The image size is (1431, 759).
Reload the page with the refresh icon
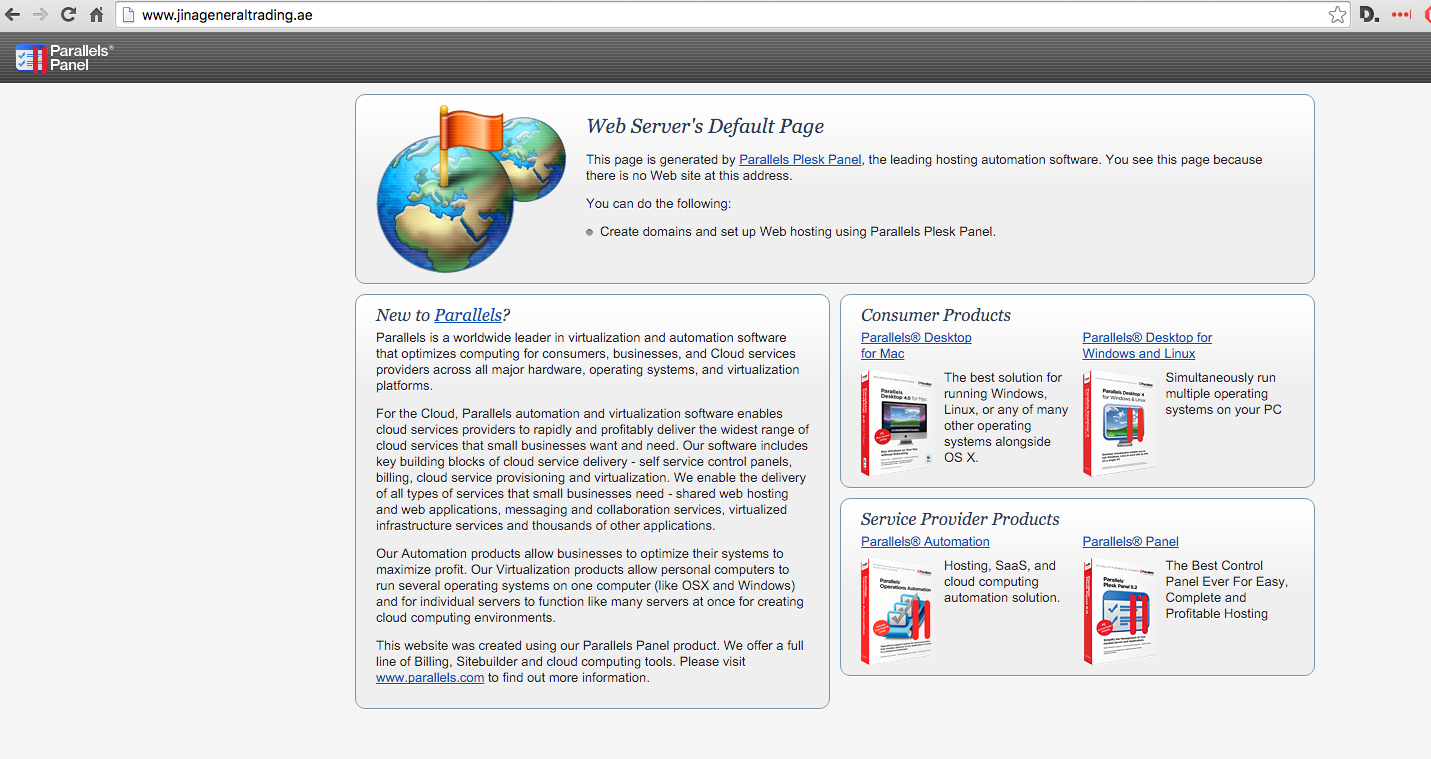(69, 15)
